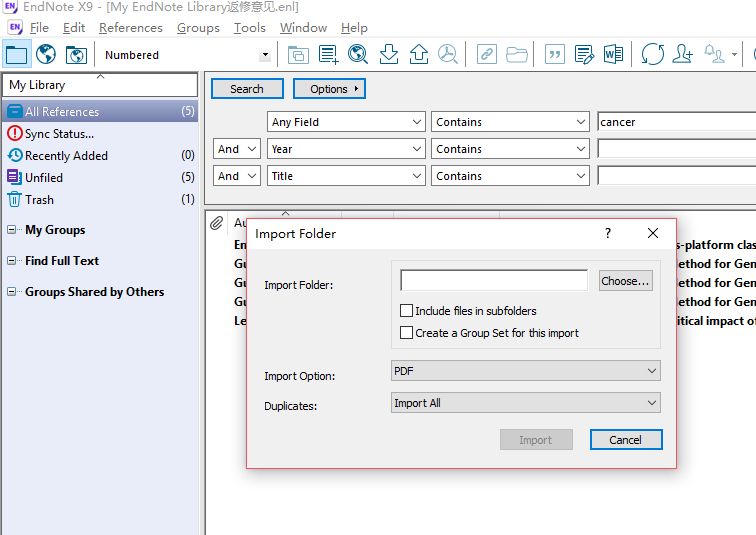Switch to Online Search Mode globe icon
The width and height of the screenshot is (756, 535).
(x=46, y=54)
